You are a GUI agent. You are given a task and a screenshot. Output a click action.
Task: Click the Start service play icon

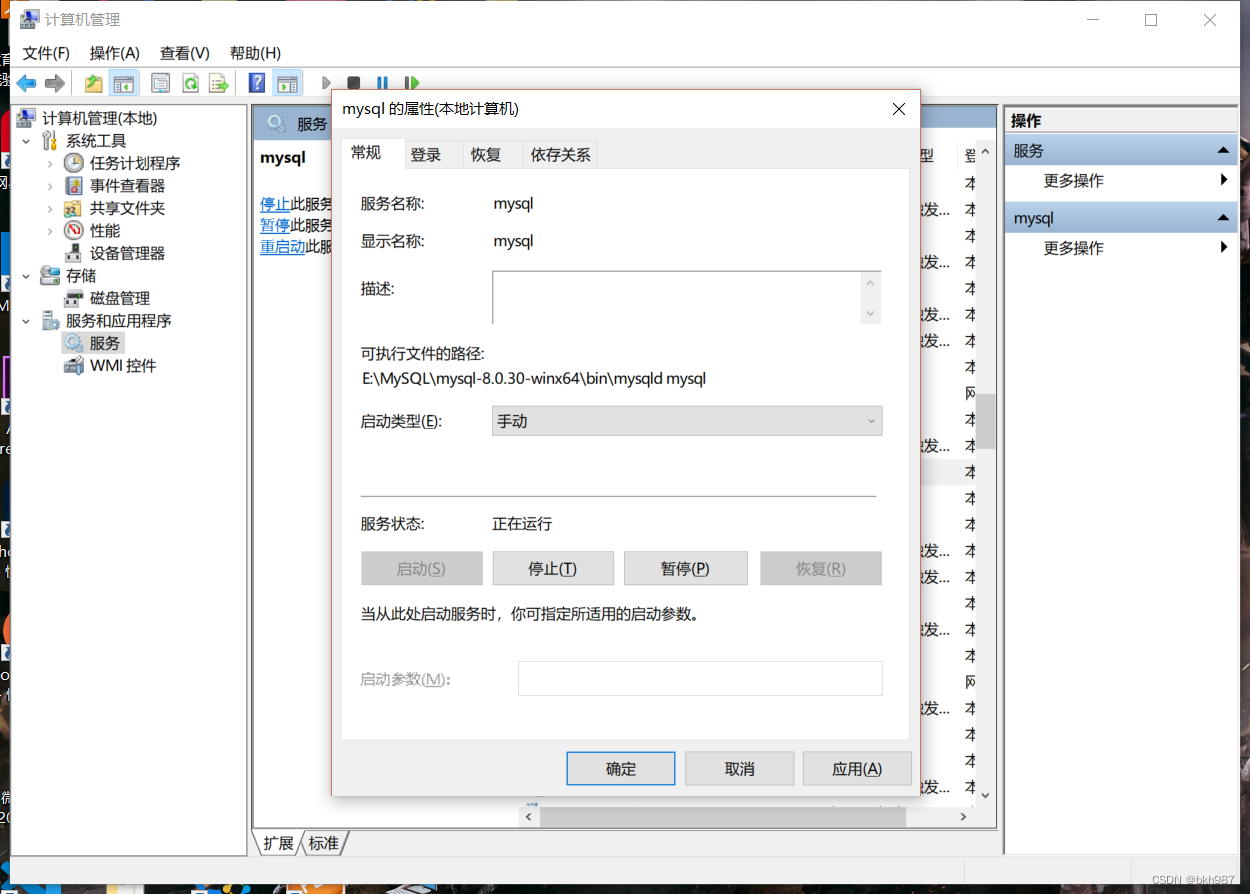click(x=326, y=83)
